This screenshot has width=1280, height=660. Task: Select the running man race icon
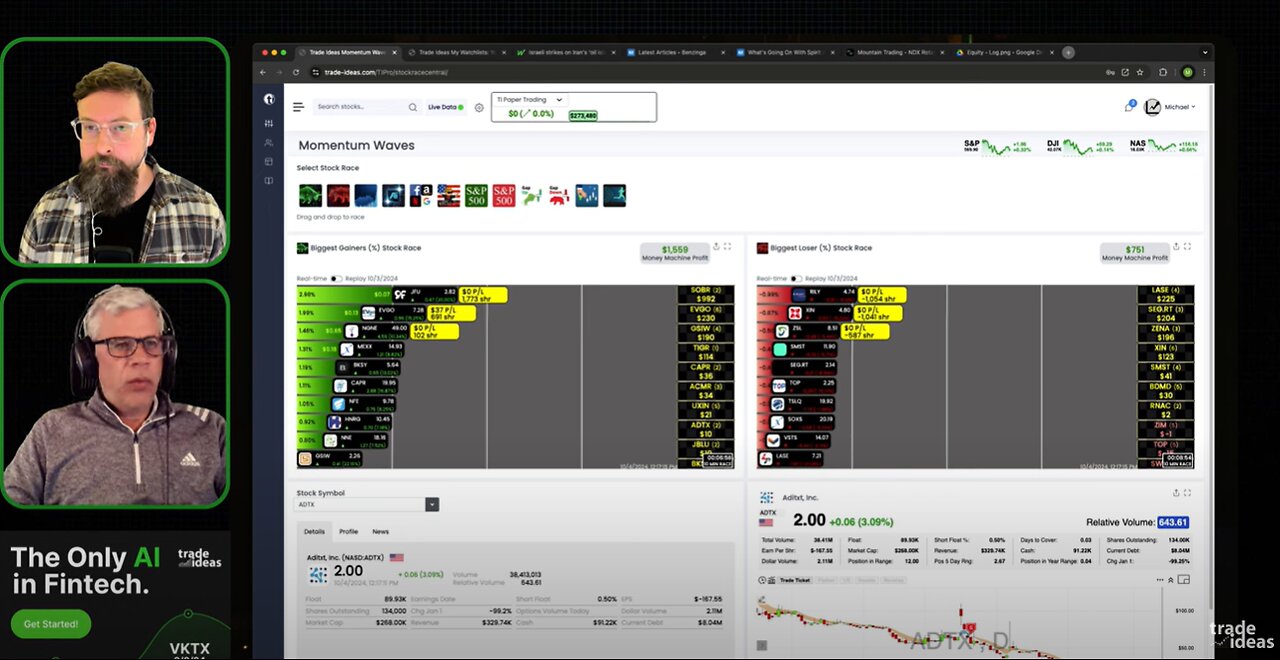click(614, 195)
